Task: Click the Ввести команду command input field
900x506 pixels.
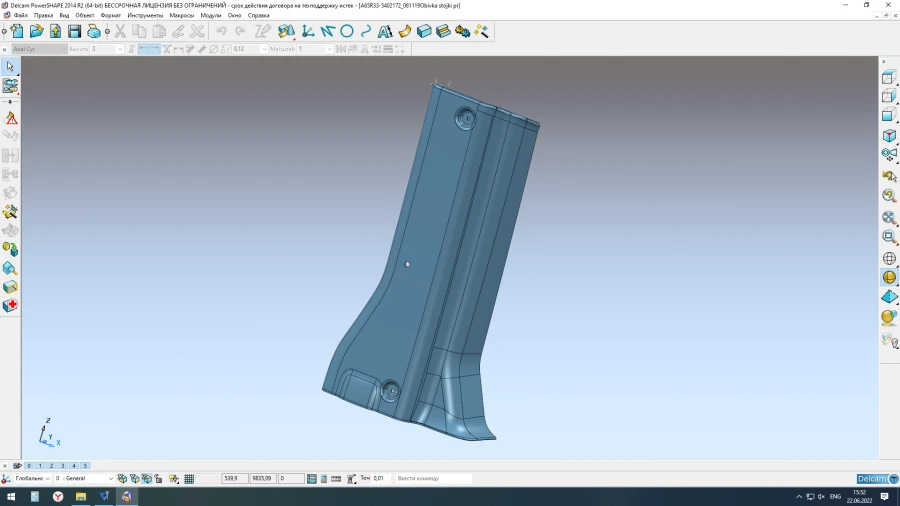Action: pyautogui.click(x=433, y=479)
